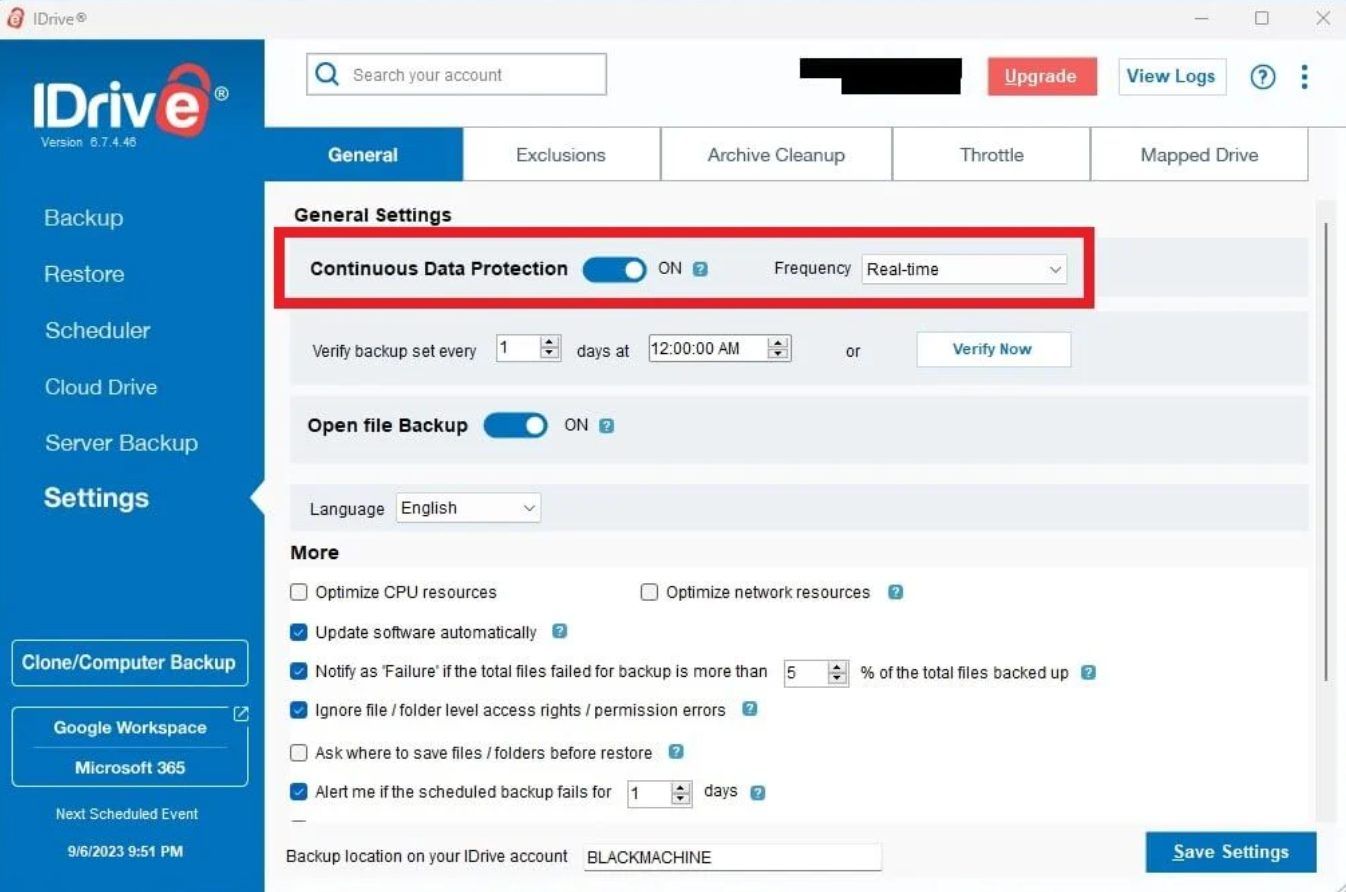Open Cloud Drive in the sidebar
This screenshot has width=1346, height=892.
click(101, 387)
